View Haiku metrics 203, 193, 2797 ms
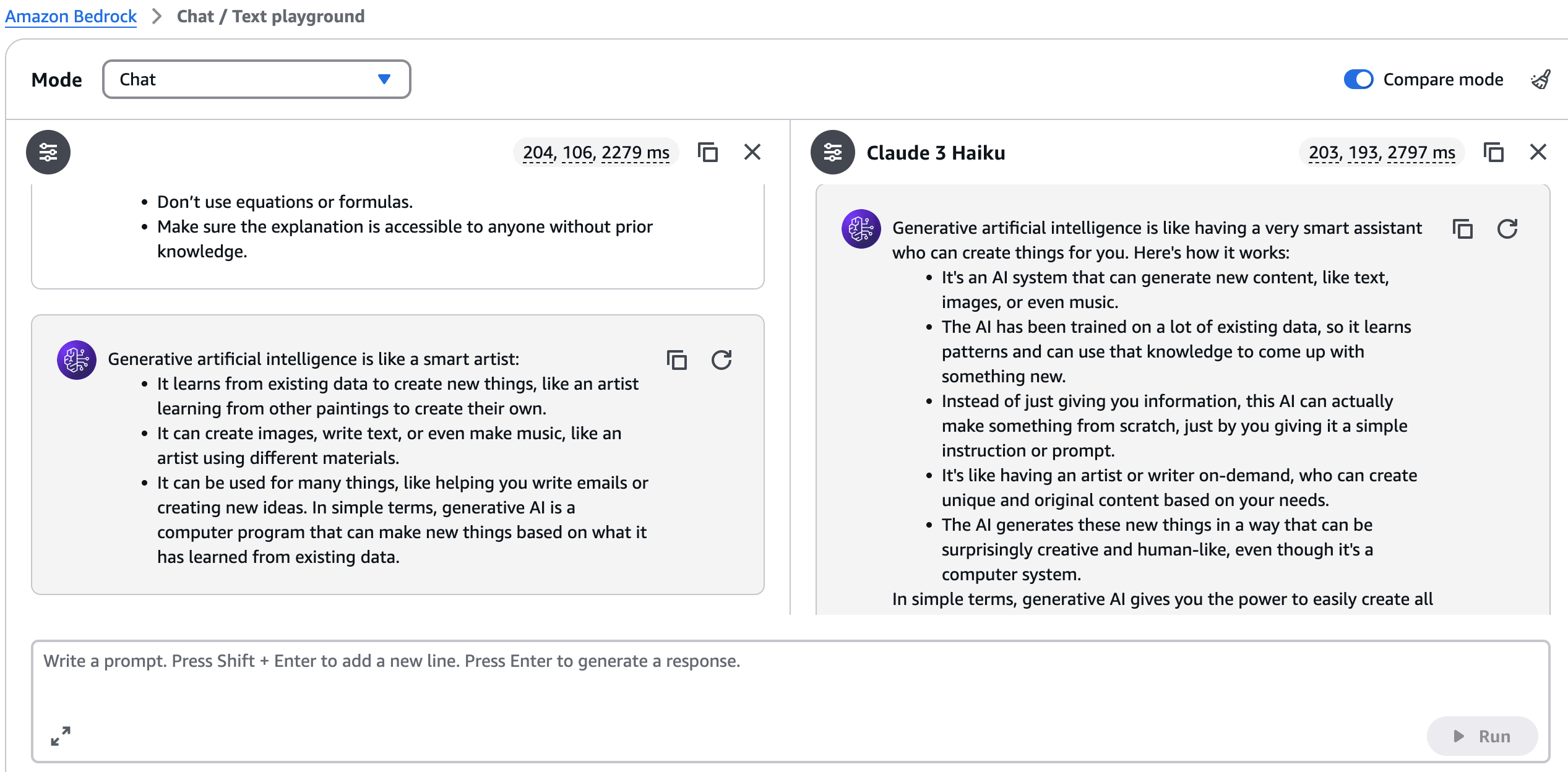 click(1382, 152)
